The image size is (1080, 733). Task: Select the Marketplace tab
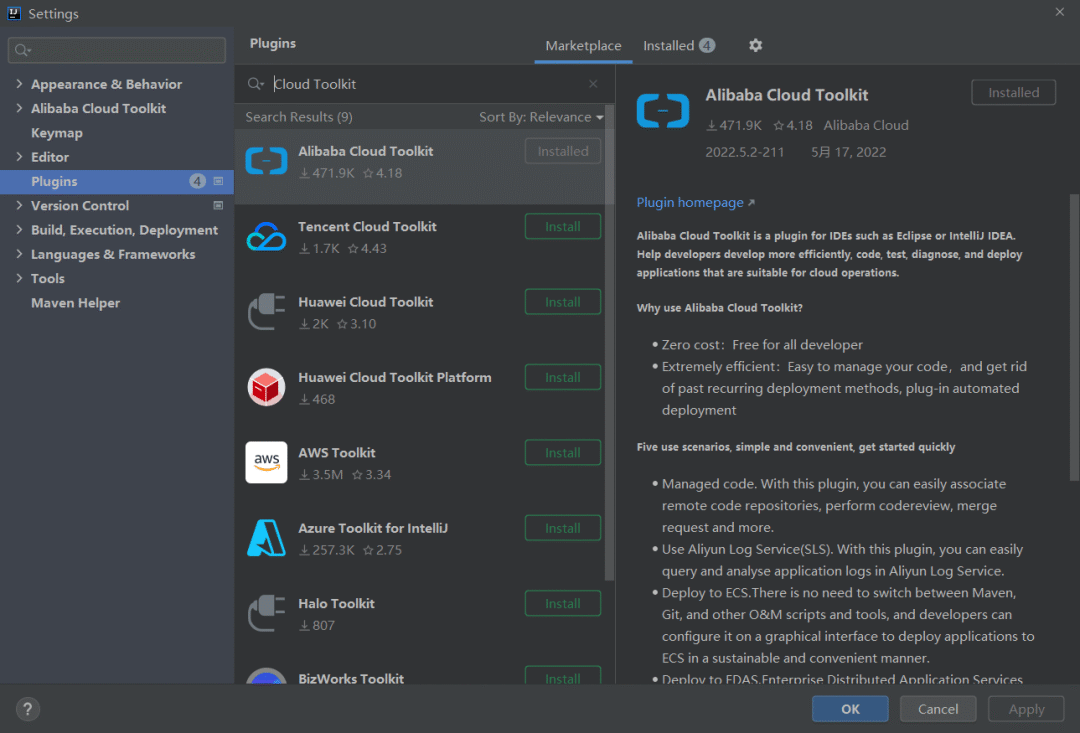coord(583,45)
